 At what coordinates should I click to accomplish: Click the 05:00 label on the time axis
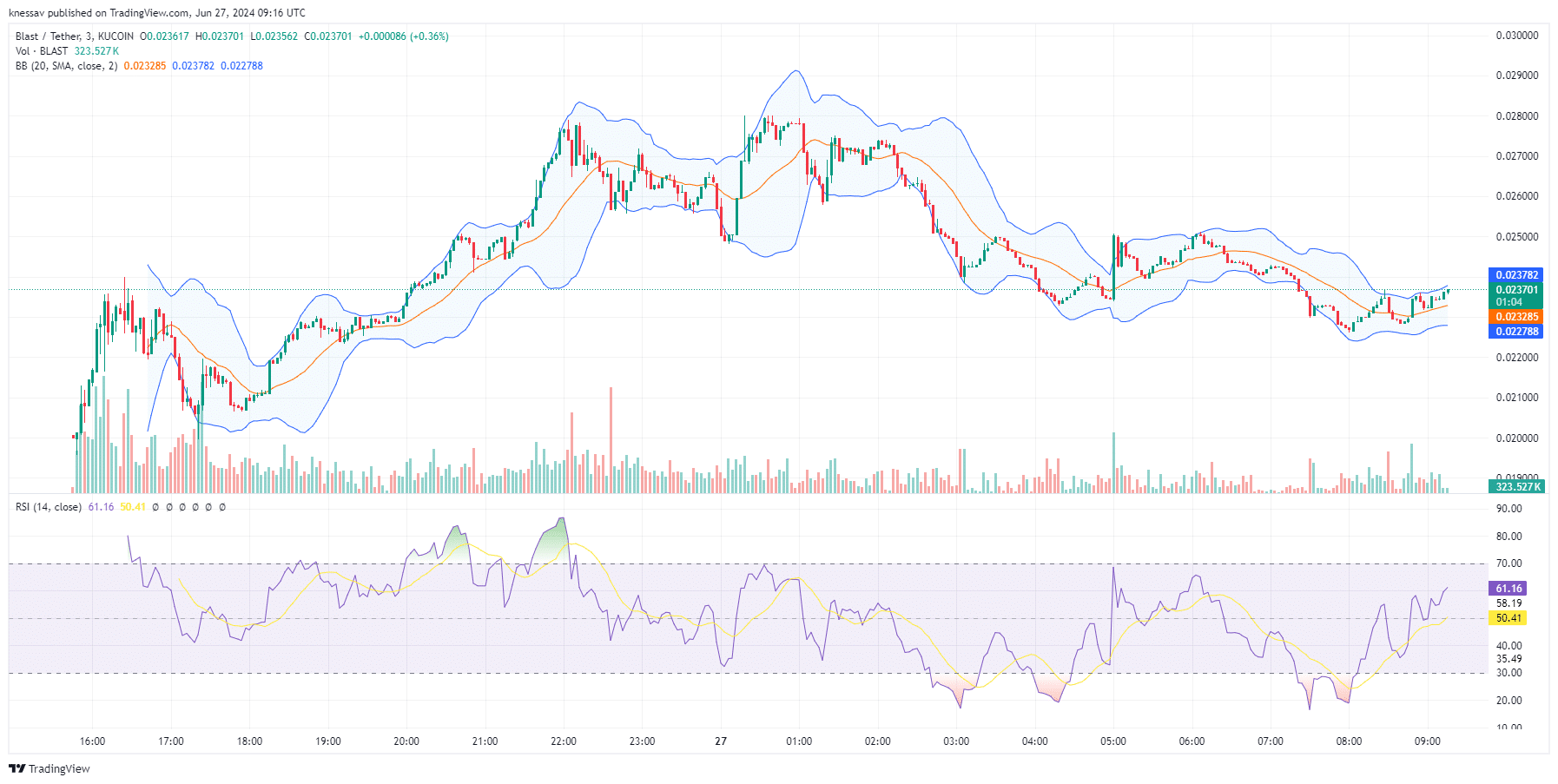point(1113,741)
